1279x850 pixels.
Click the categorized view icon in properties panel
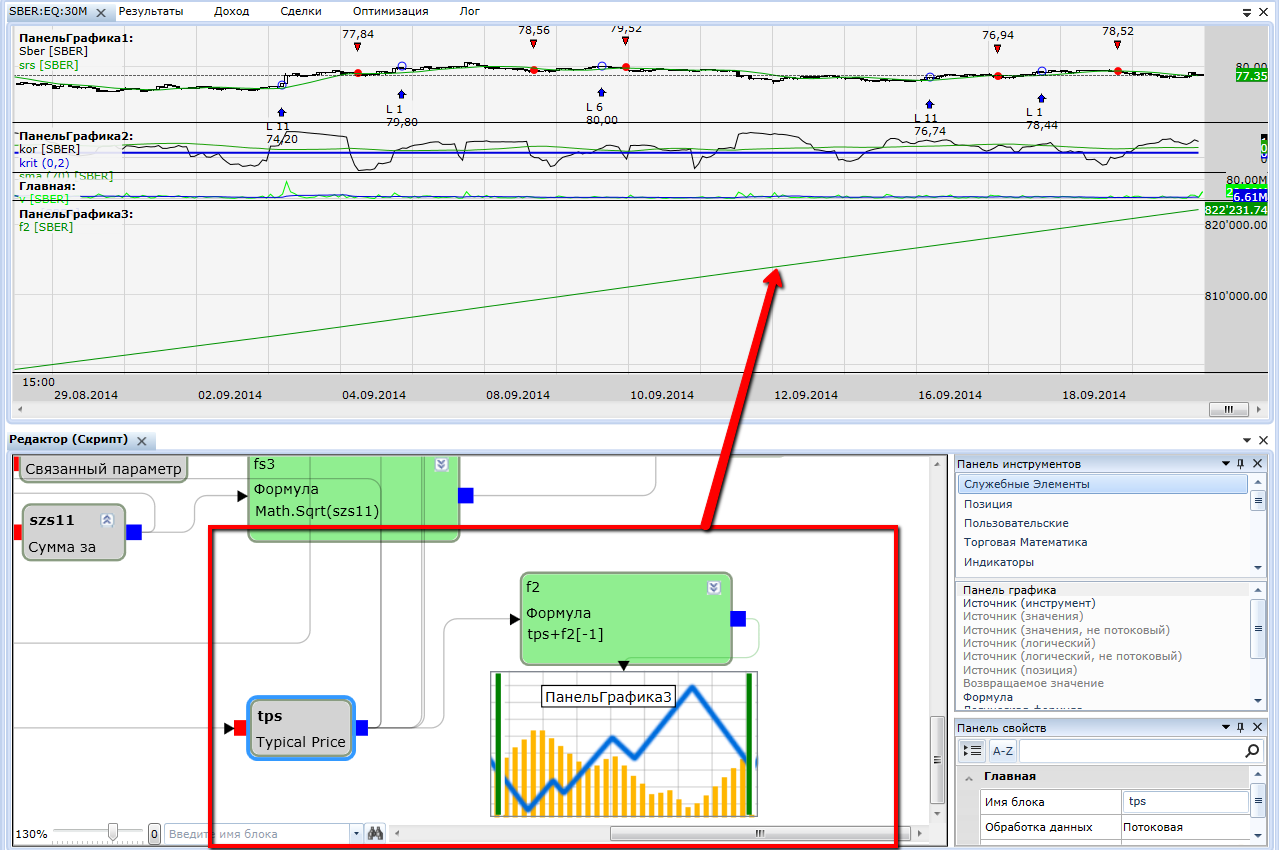tap(971, 750)
